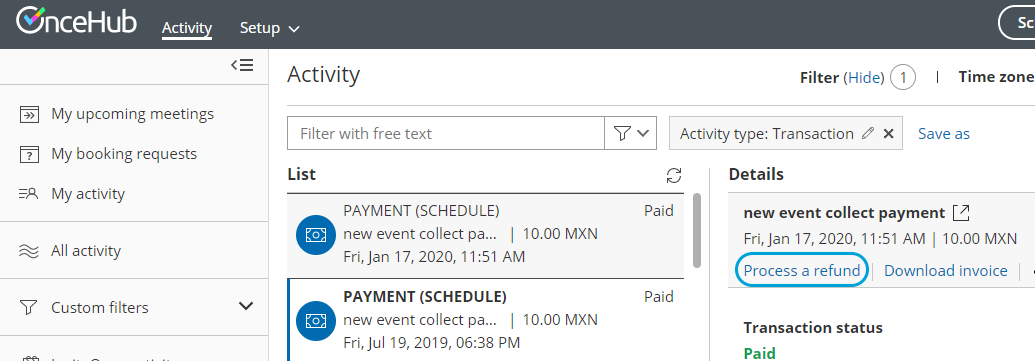Open the Setup menu

(x=269, y=28)
